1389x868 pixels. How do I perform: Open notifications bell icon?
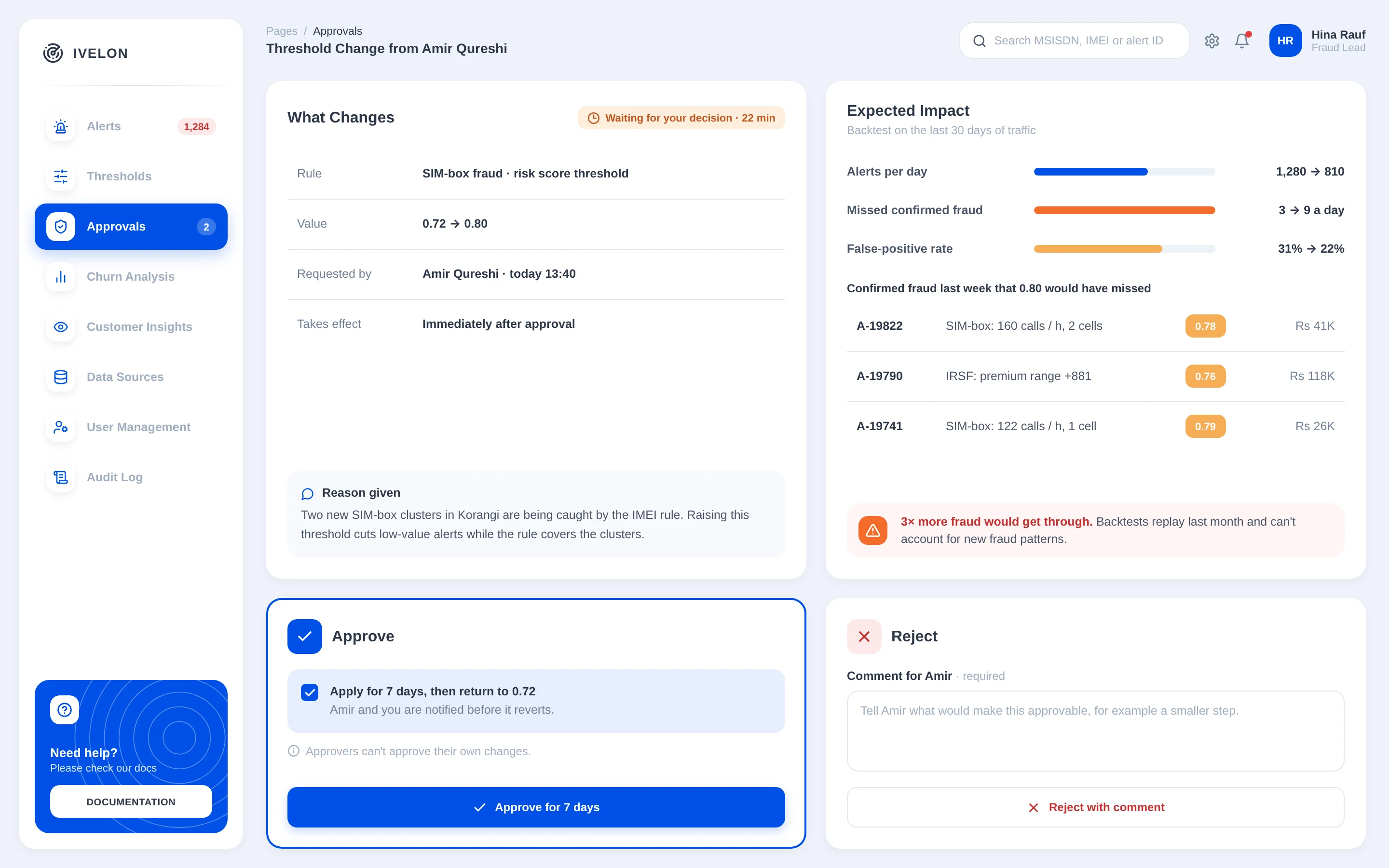(x=1242, y=41)
